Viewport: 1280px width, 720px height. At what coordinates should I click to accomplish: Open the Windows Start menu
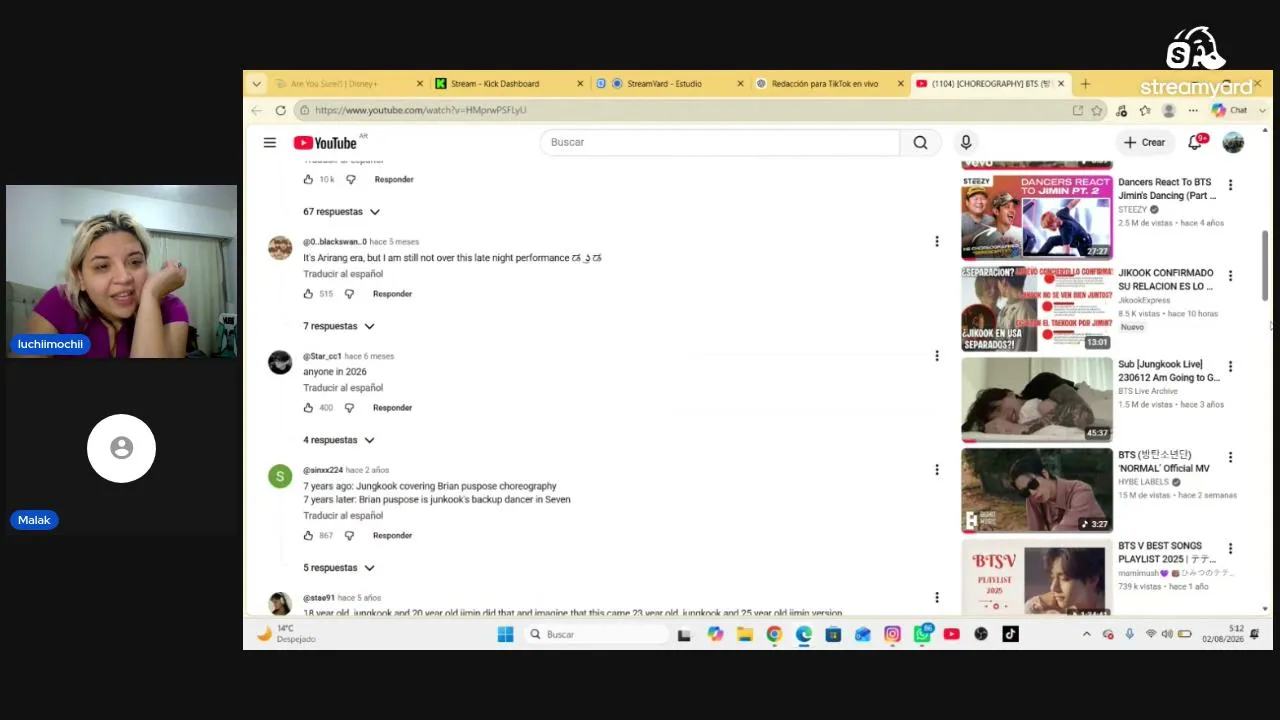[505, 634]
